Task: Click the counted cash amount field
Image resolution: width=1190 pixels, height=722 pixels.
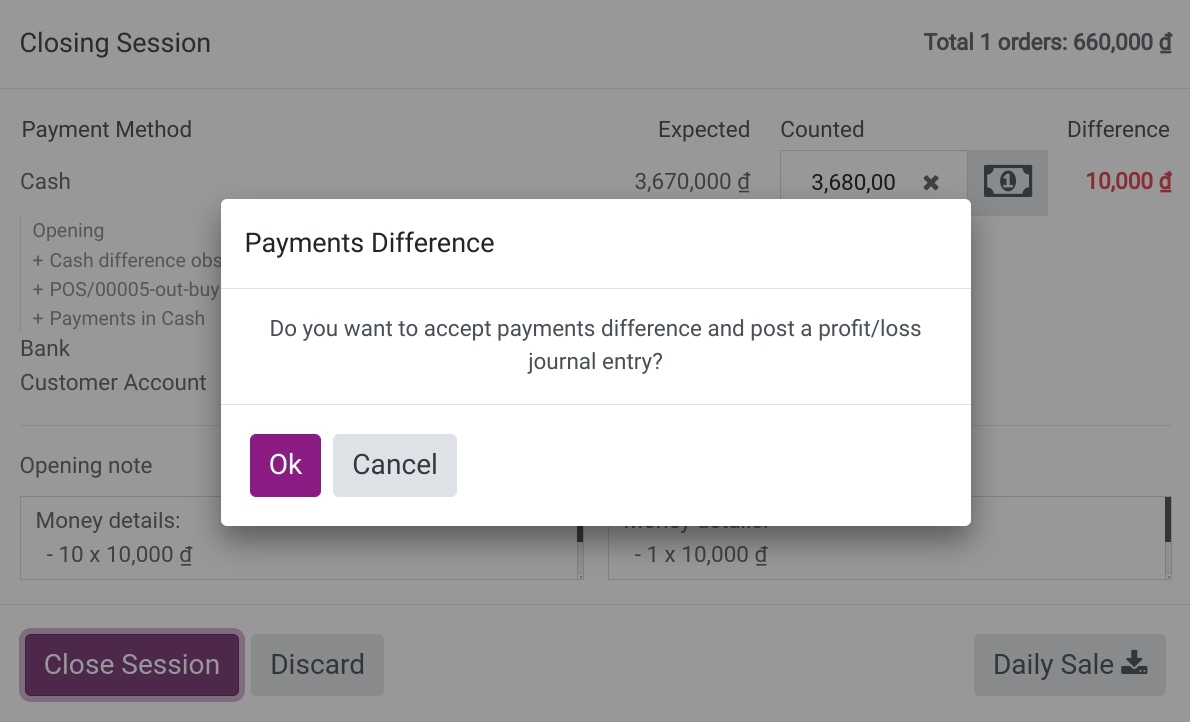Action: 855,182
